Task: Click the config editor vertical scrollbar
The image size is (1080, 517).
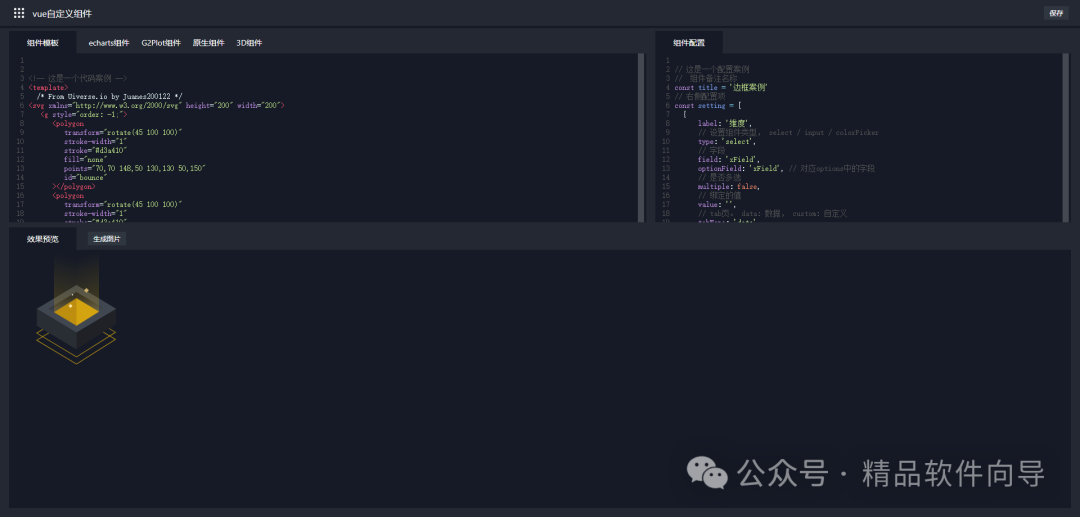Action: [1066, 138]
